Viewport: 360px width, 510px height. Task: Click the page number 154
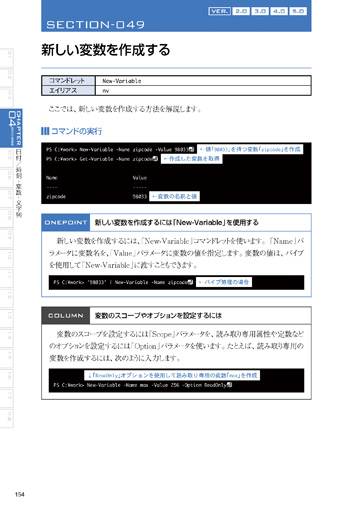(x=20, y=494)
